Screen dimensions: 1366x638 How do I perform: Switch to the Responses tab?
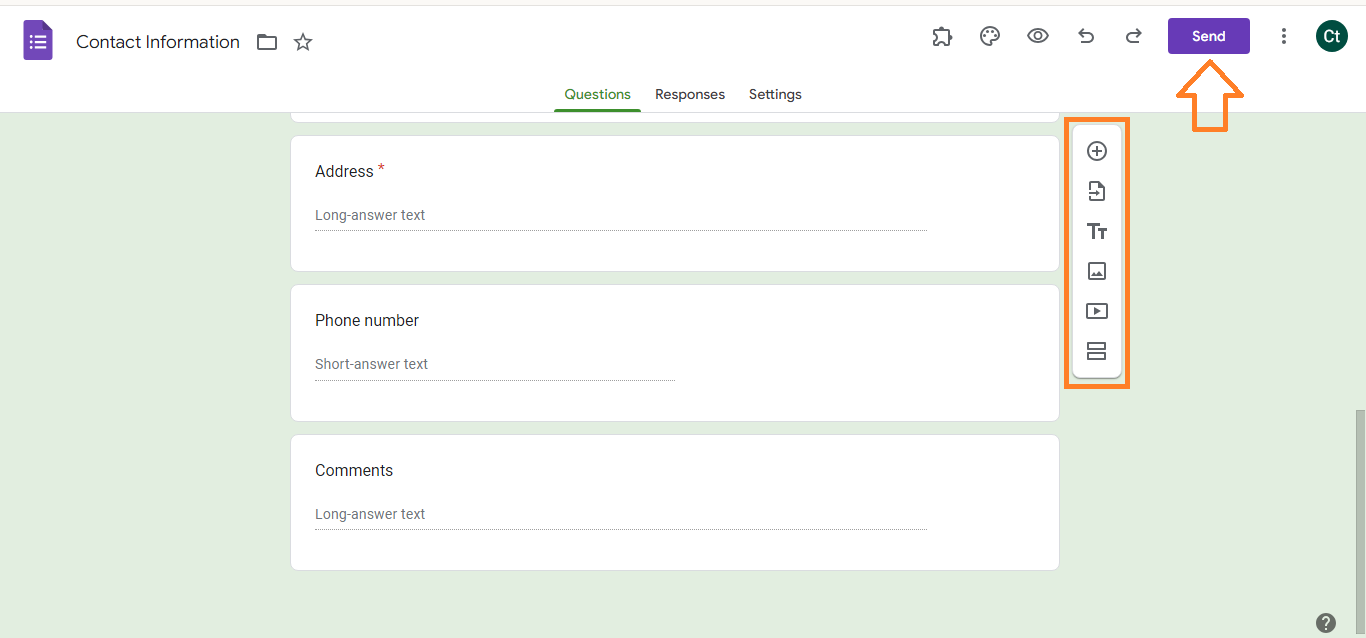pyautogui.click(x=690, y=94)
